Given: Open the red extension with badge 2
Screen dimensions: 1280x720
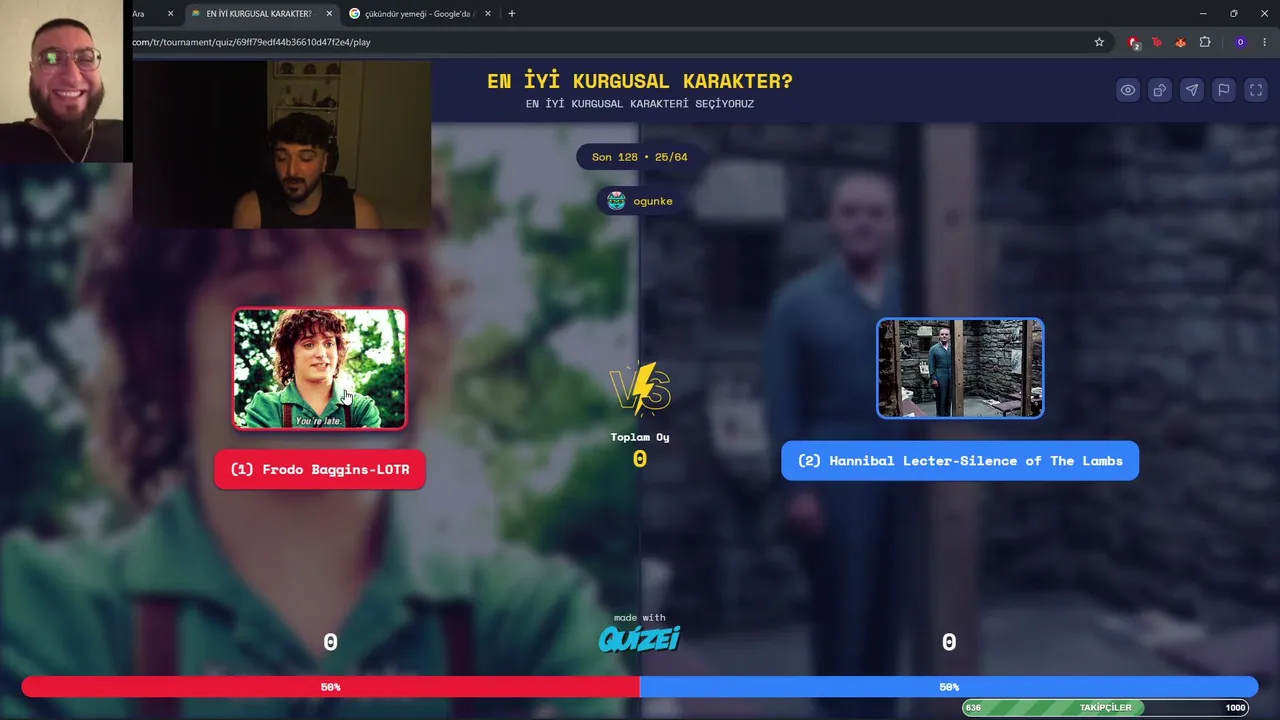Looking at the screenshot, I should tap(1134, 42).
